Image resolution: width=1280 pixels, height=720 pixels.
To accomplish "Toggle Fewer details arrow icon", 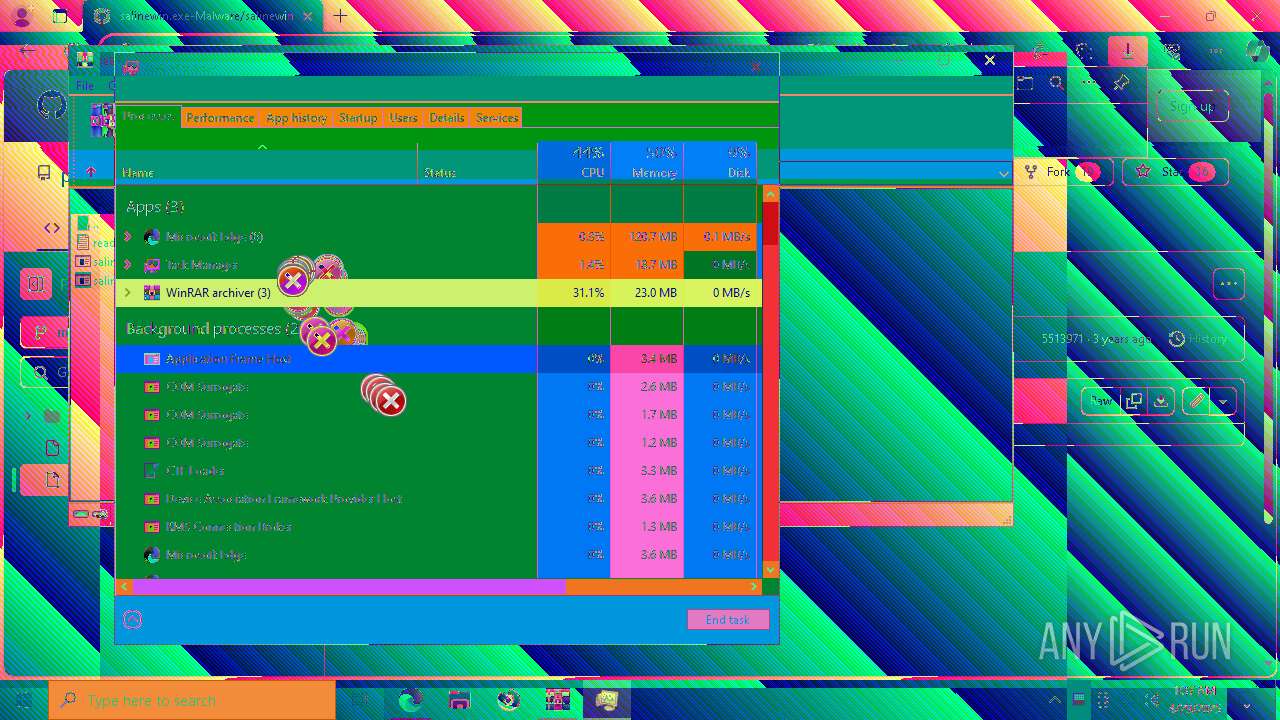I will point(132,620).
